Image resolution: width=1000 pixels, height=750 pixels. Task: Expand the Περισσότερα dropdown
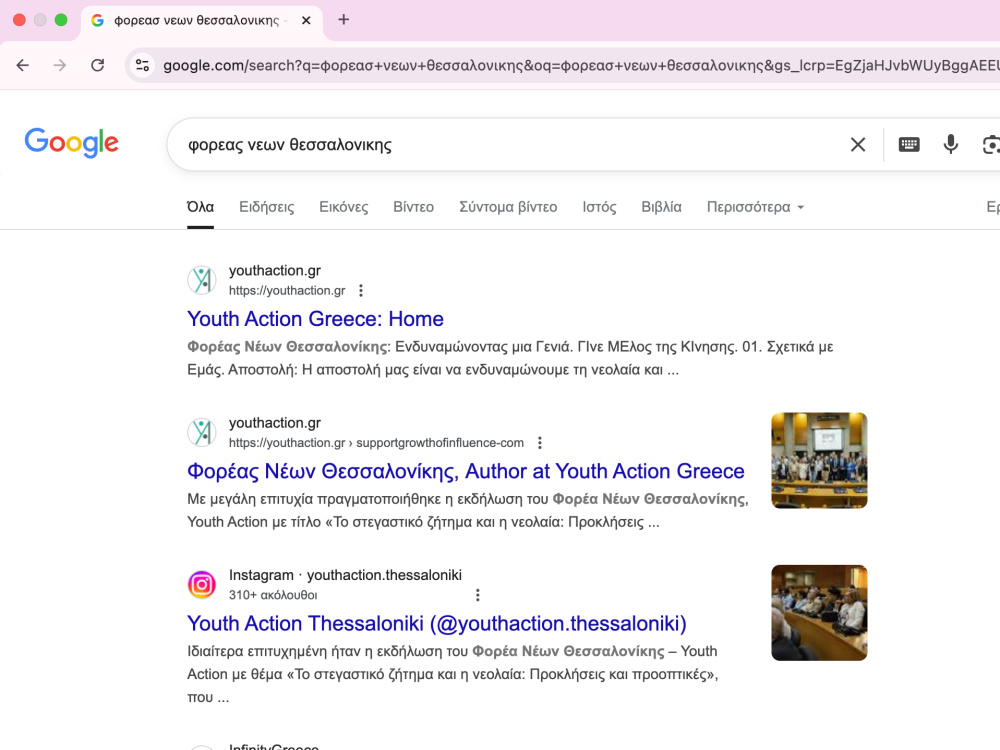[755, 207]
